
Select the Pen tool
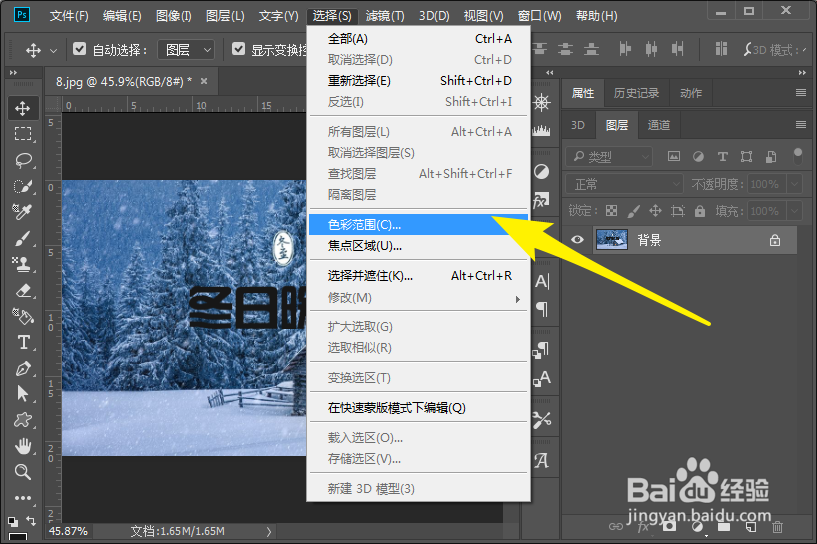[x=22, y=368]
